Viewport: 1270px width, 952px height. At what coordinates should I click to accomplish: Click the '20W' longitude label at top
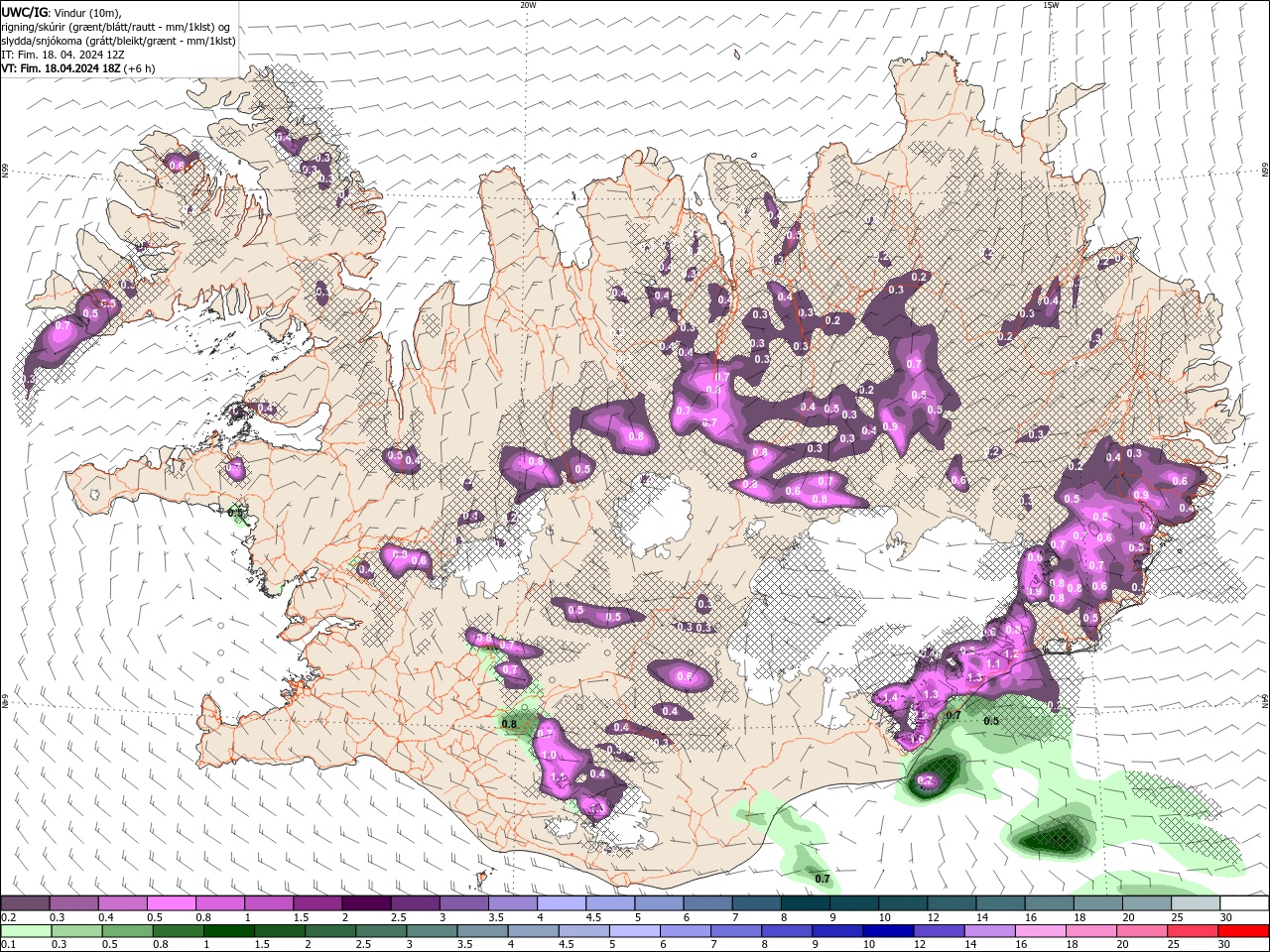click(x=528, y=5)
